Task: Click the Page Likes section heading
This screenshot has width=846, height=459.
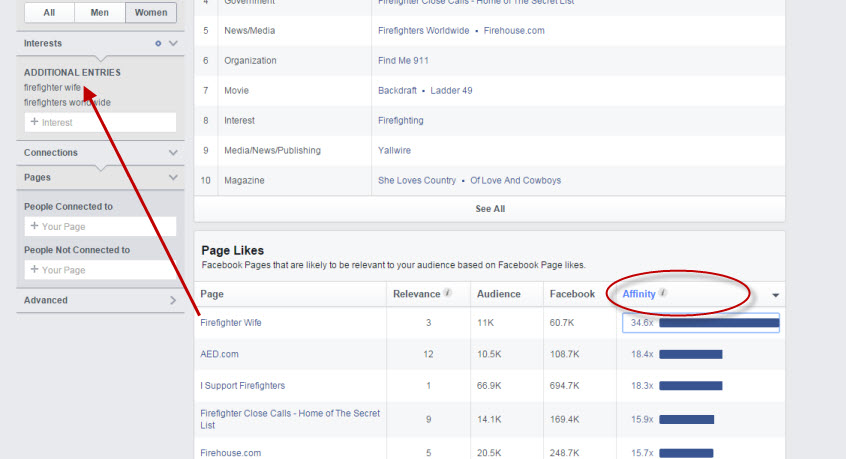Action: point(233,250)
